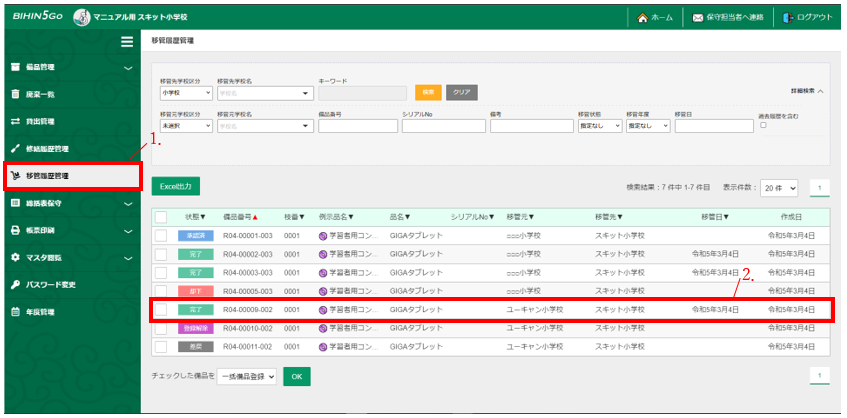This screenshot has height=418, width=847.
Task: Collapse the 詳細検索 expander
Action: [807, 91]
